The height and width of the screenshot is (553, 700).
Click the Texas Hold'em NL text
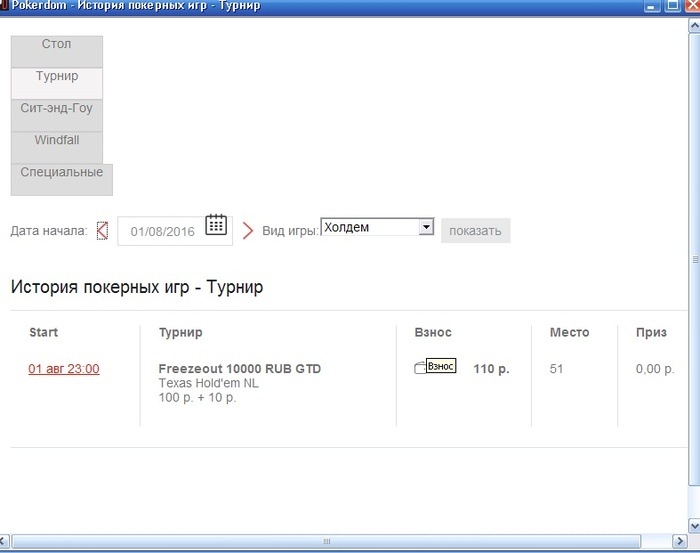[x=208, y=383]
